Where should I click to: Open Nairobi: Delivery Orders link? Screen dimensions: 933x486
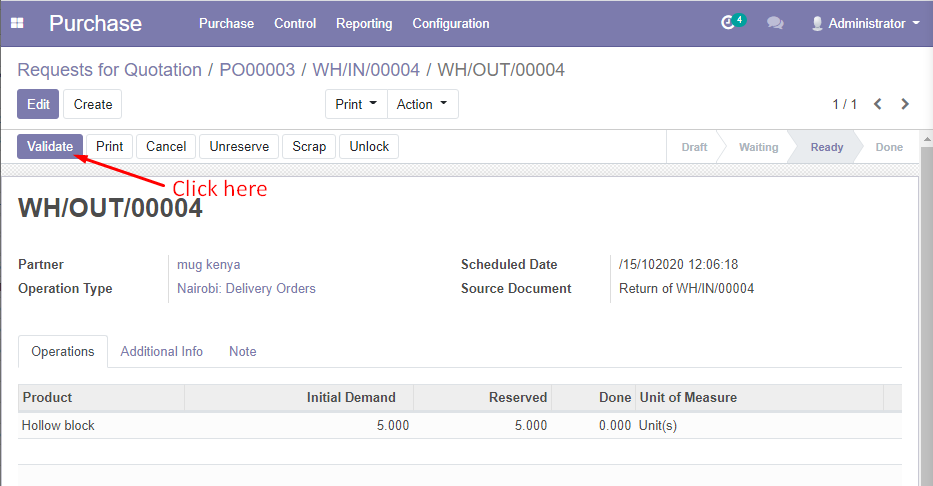(x=246, y=289)
